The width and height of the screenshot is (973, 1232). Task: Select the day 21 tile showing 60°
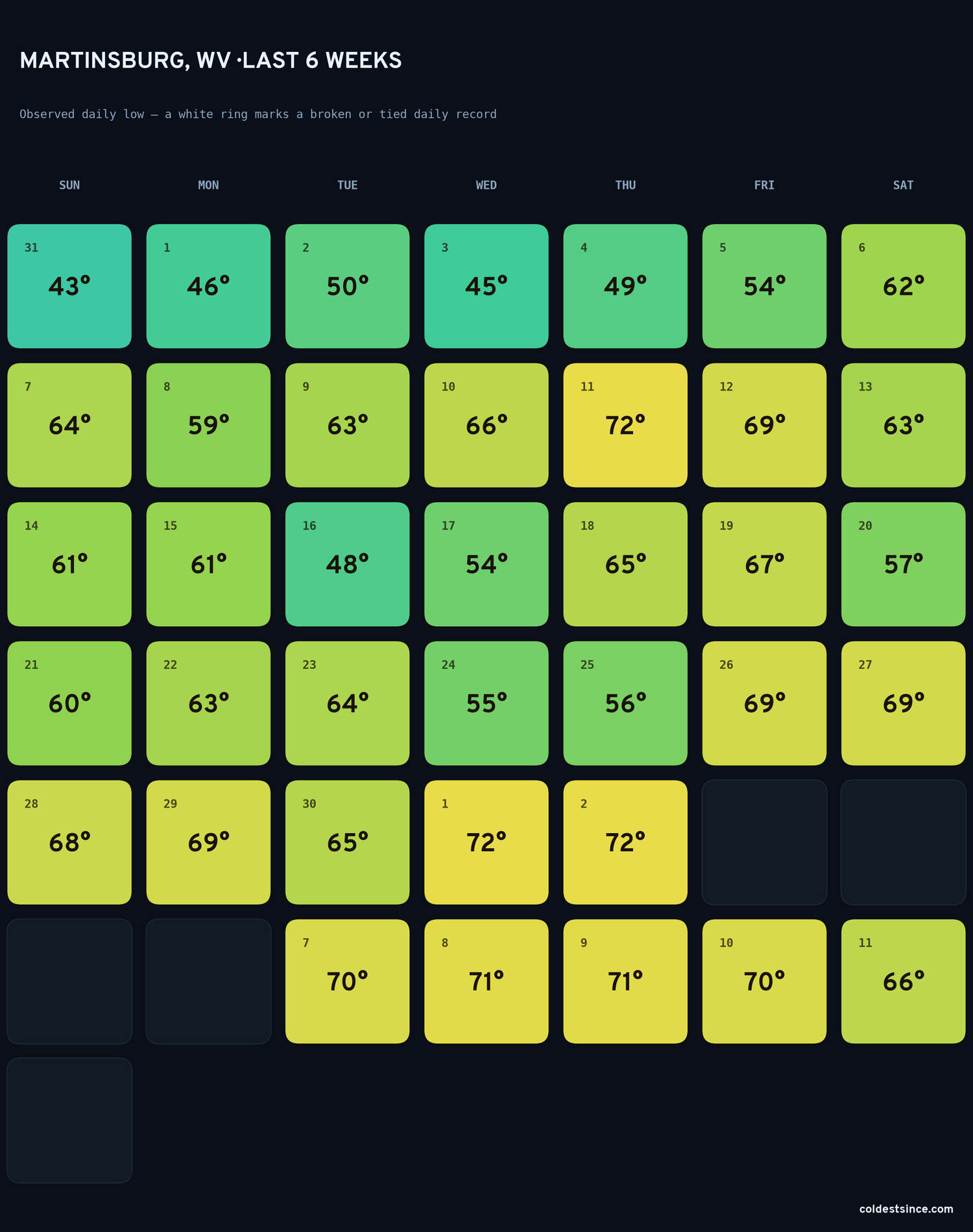click(69, 703)
